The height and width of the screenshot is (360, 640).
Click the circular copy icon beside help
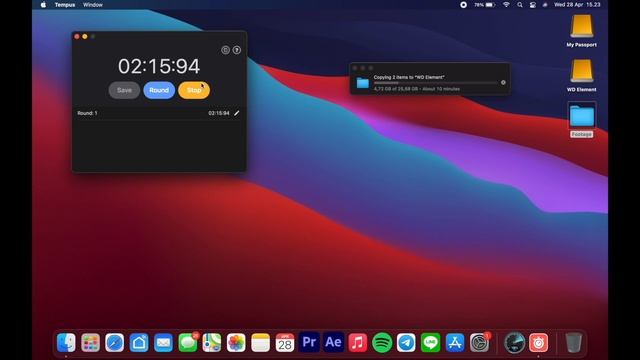coord(225,50)
